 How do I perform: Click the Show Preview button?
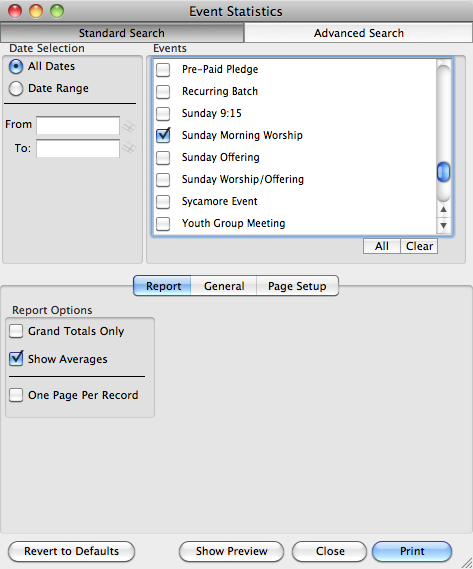tap(232, 551)
